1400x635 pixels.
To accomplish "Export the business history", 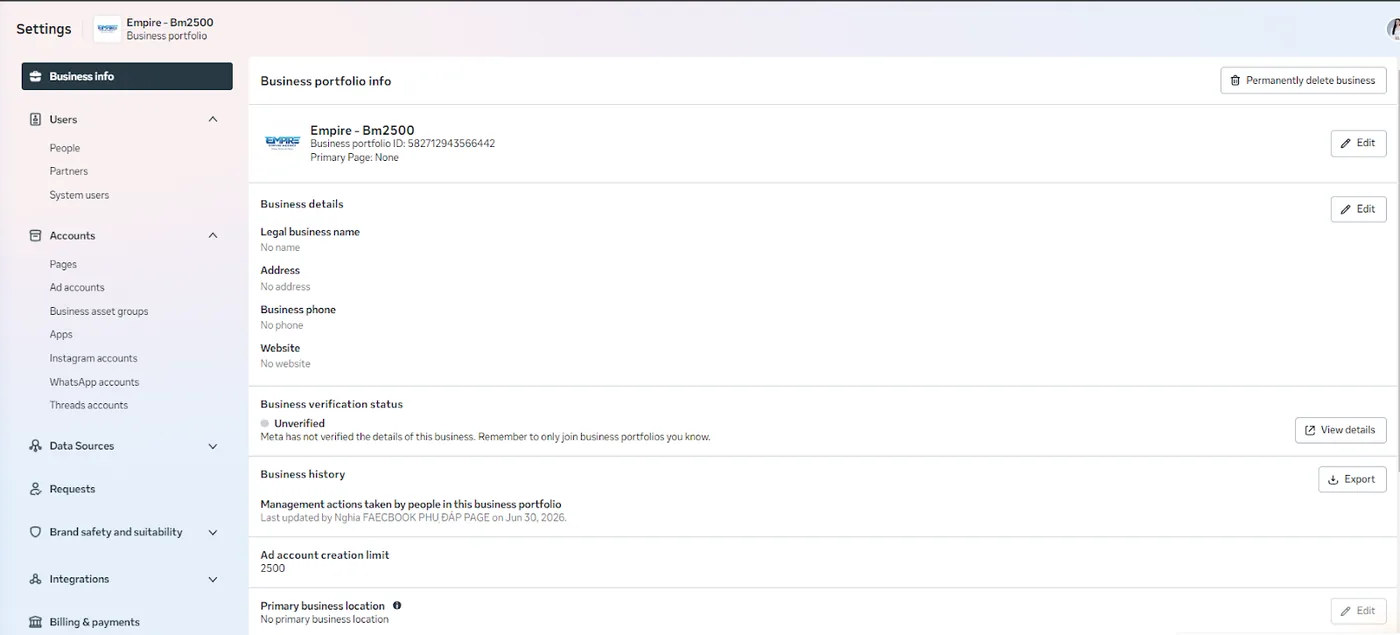I will pyautogui.click(x=1352, y=479).
